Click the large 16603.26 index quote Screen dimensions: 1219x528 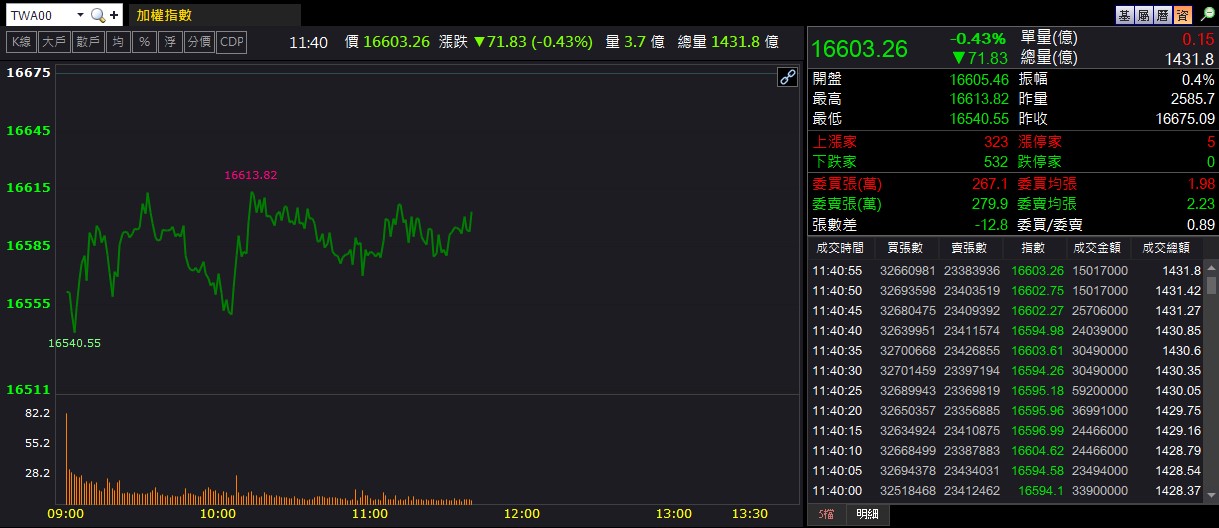(x=860, y=49)
